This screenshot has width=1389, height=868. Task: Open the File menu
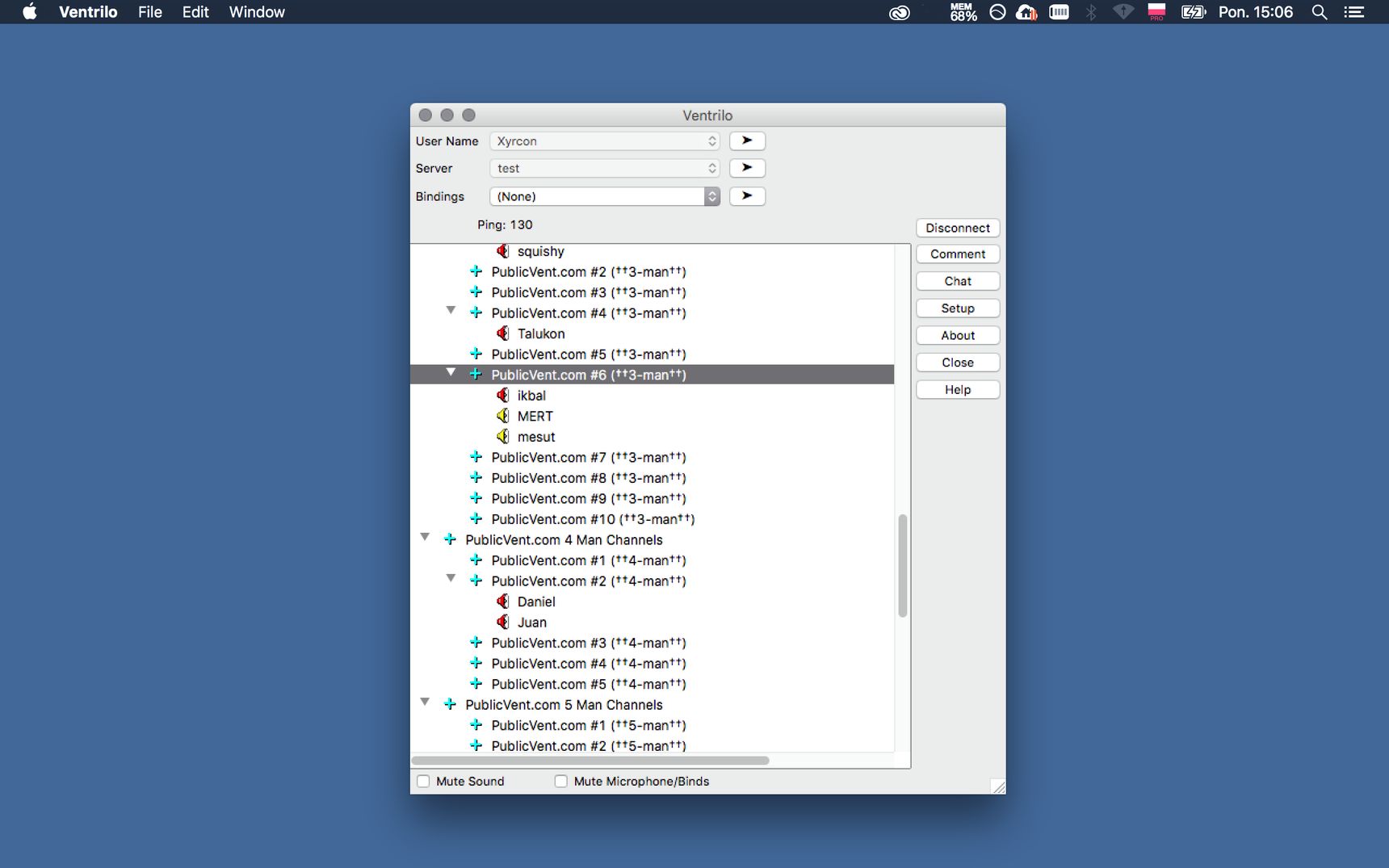[x=150, y=12]
